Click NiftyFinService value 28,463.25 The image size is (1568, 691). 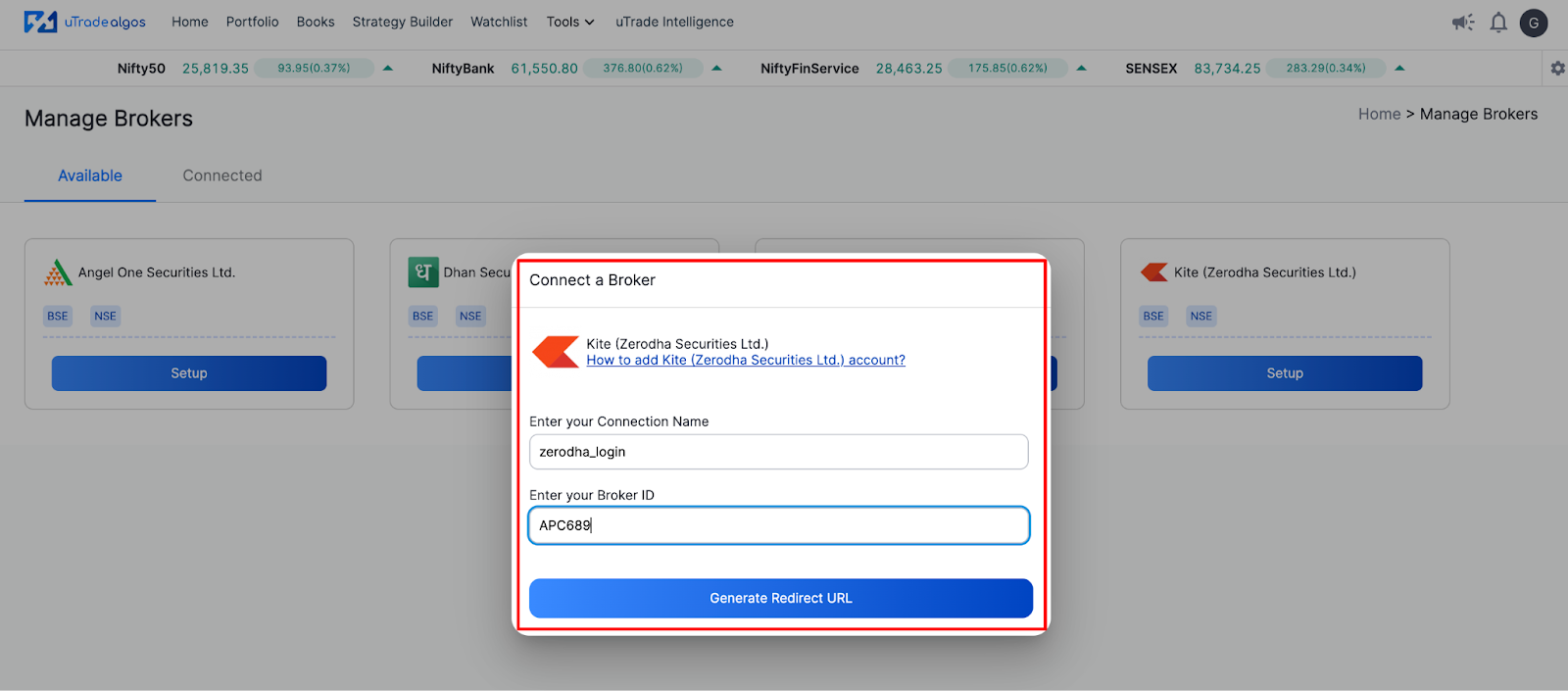point(909,69)
